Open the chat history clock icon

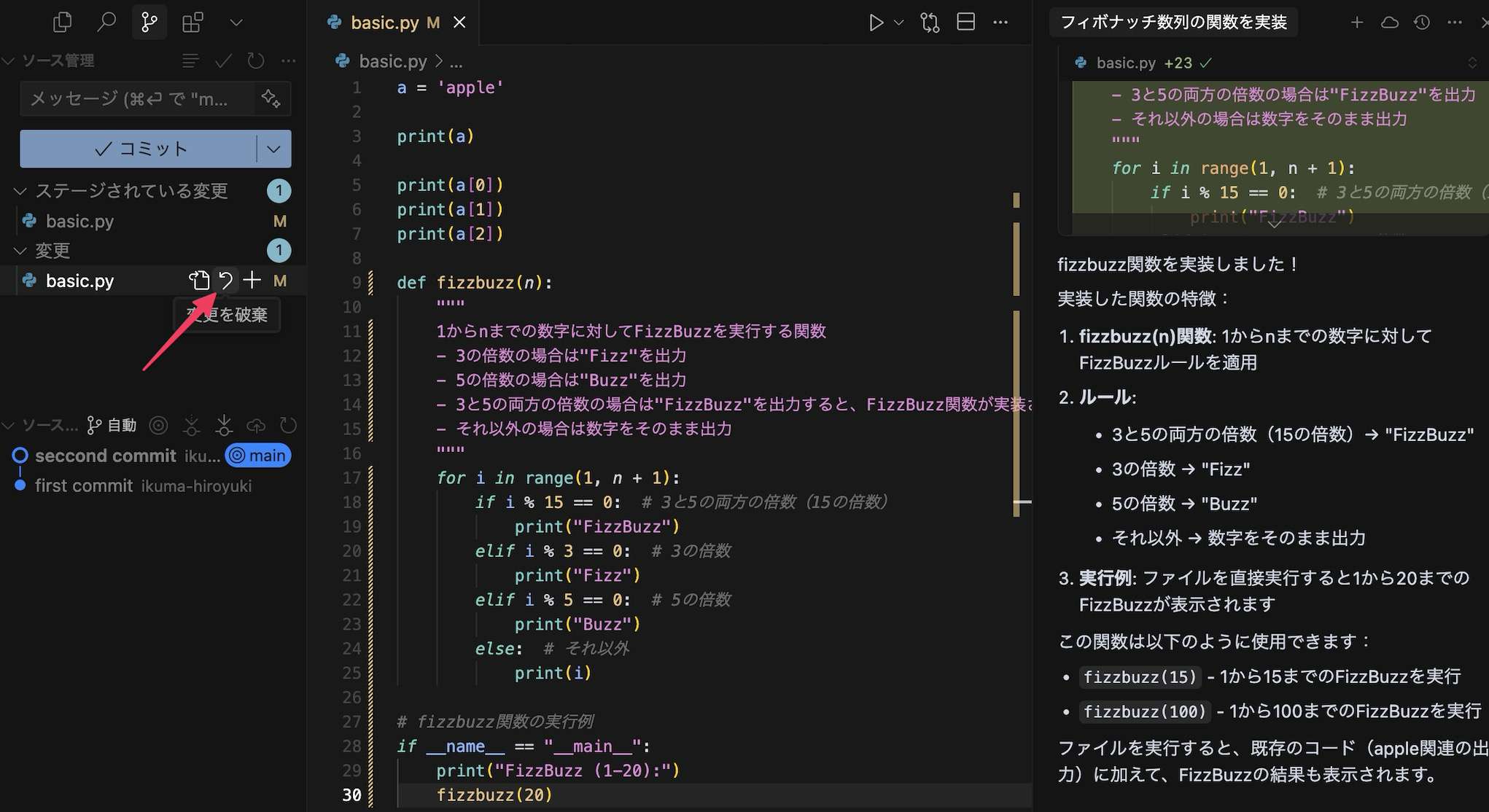1422,23
